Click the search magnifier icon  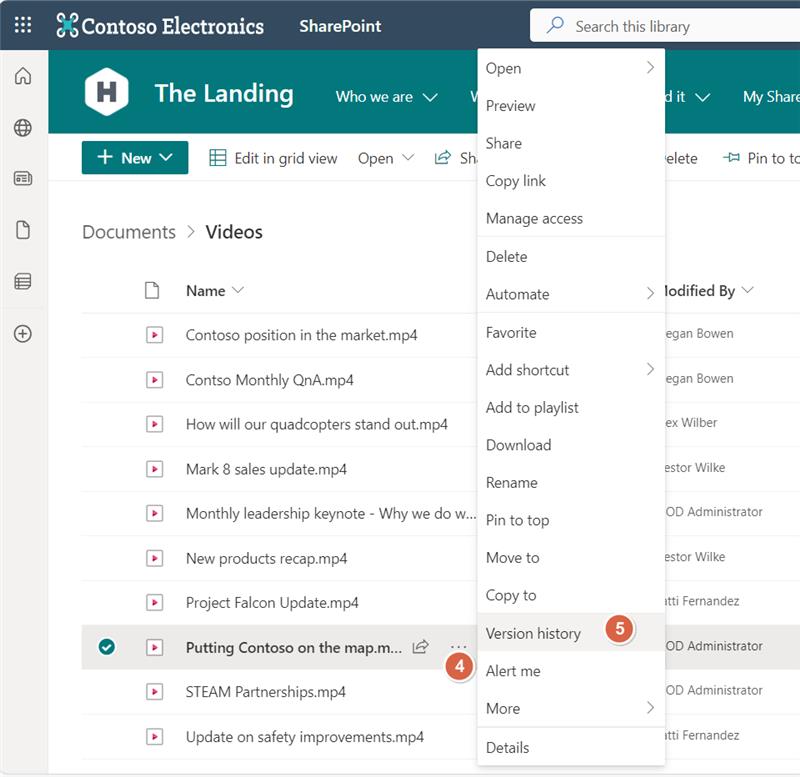tap(555, 25)
